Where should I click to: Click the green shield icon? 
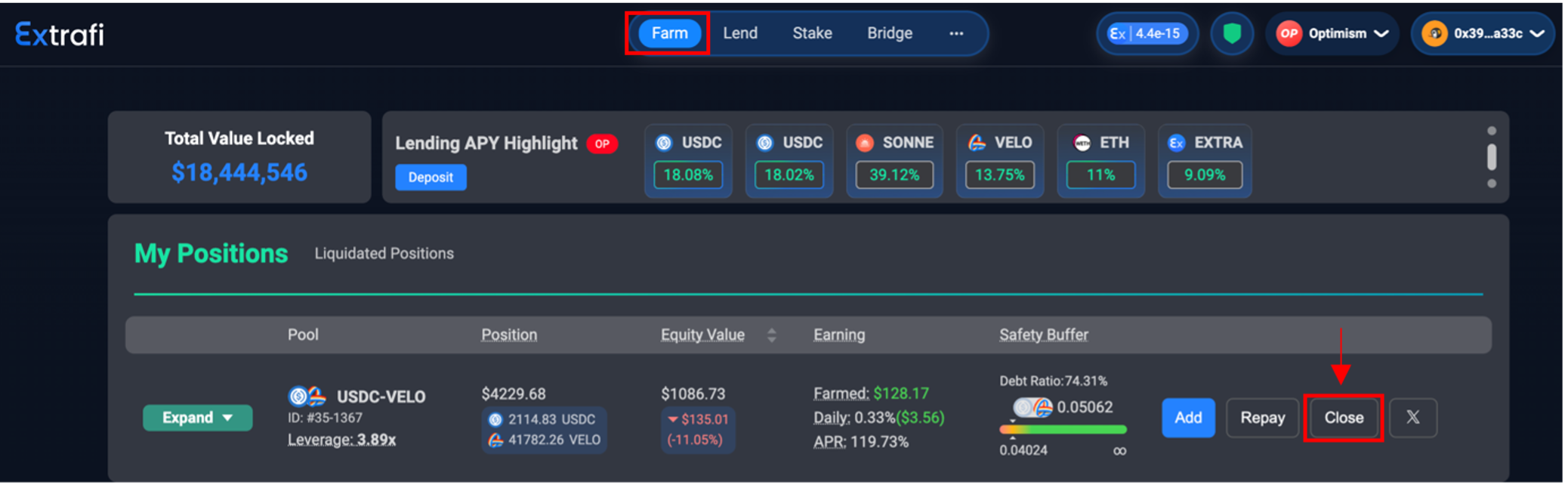1232,33
